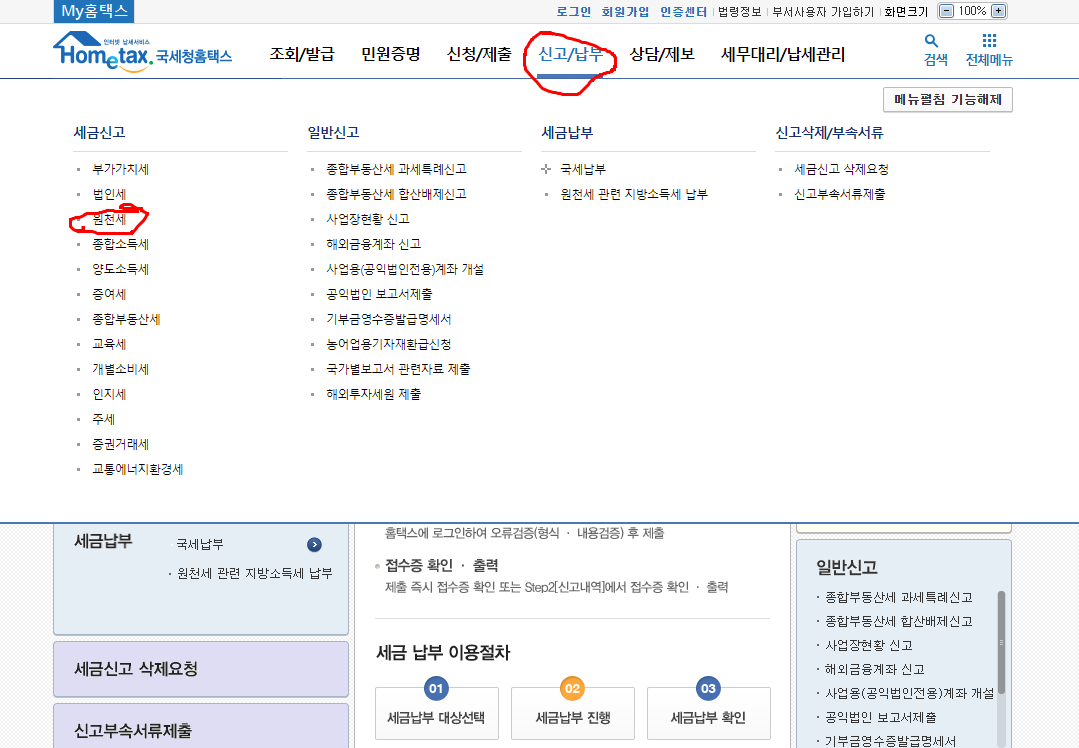Select 증권거래세 menu item
Screen dimensions: 1079x748
(120, 445)
